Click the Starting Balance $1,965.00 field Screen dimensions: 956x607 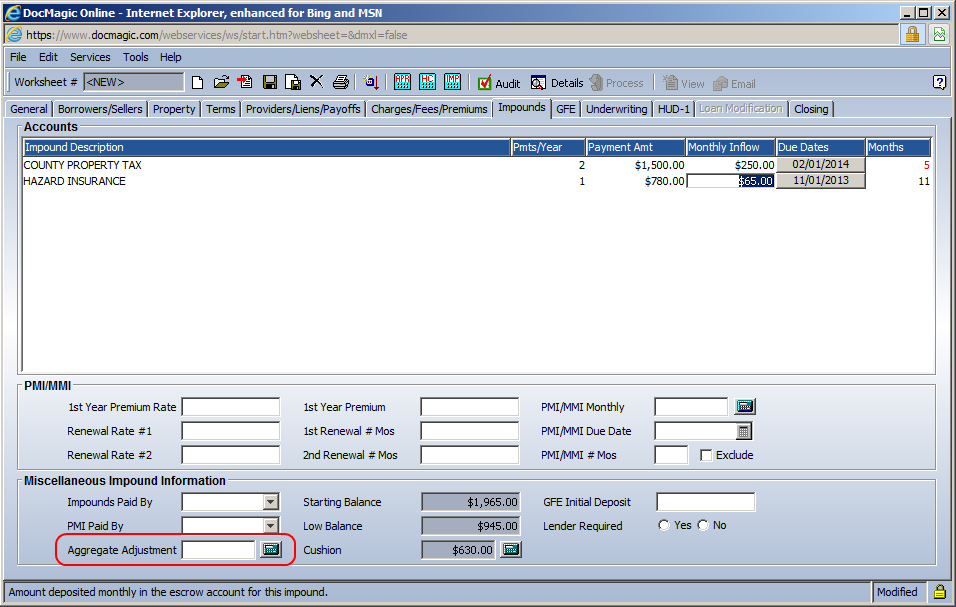[x=470, y=502]
